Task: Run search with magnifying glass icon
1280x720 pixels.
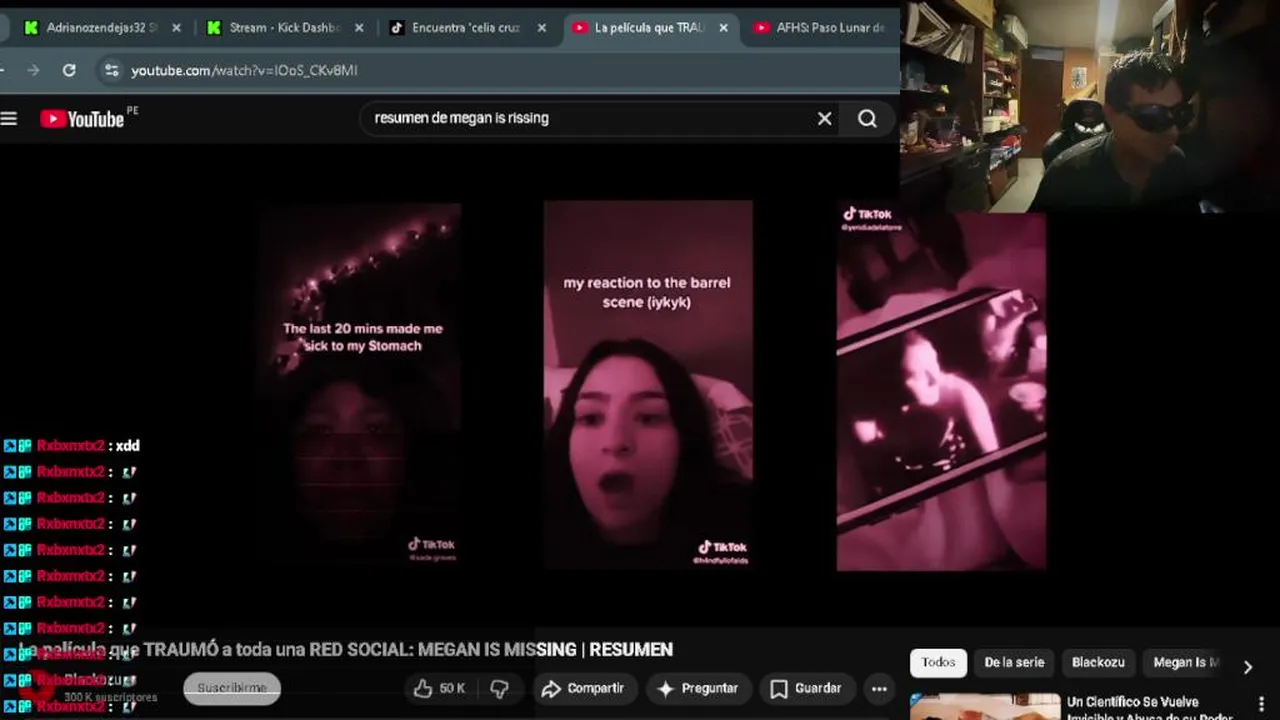Action: click(x=867, y=119)
